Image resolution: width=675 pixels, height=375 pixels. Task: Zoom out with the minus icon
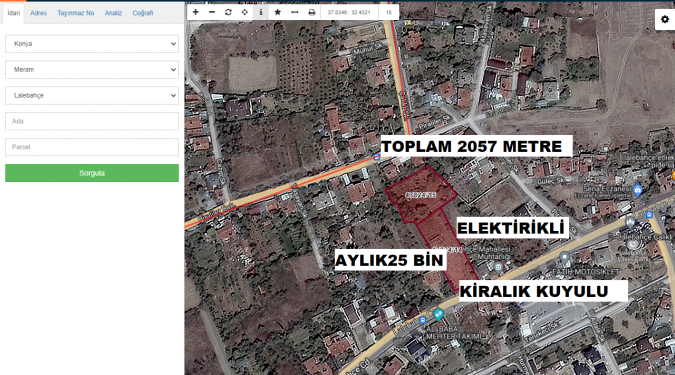pyautogui.click(x=212, y=12)
